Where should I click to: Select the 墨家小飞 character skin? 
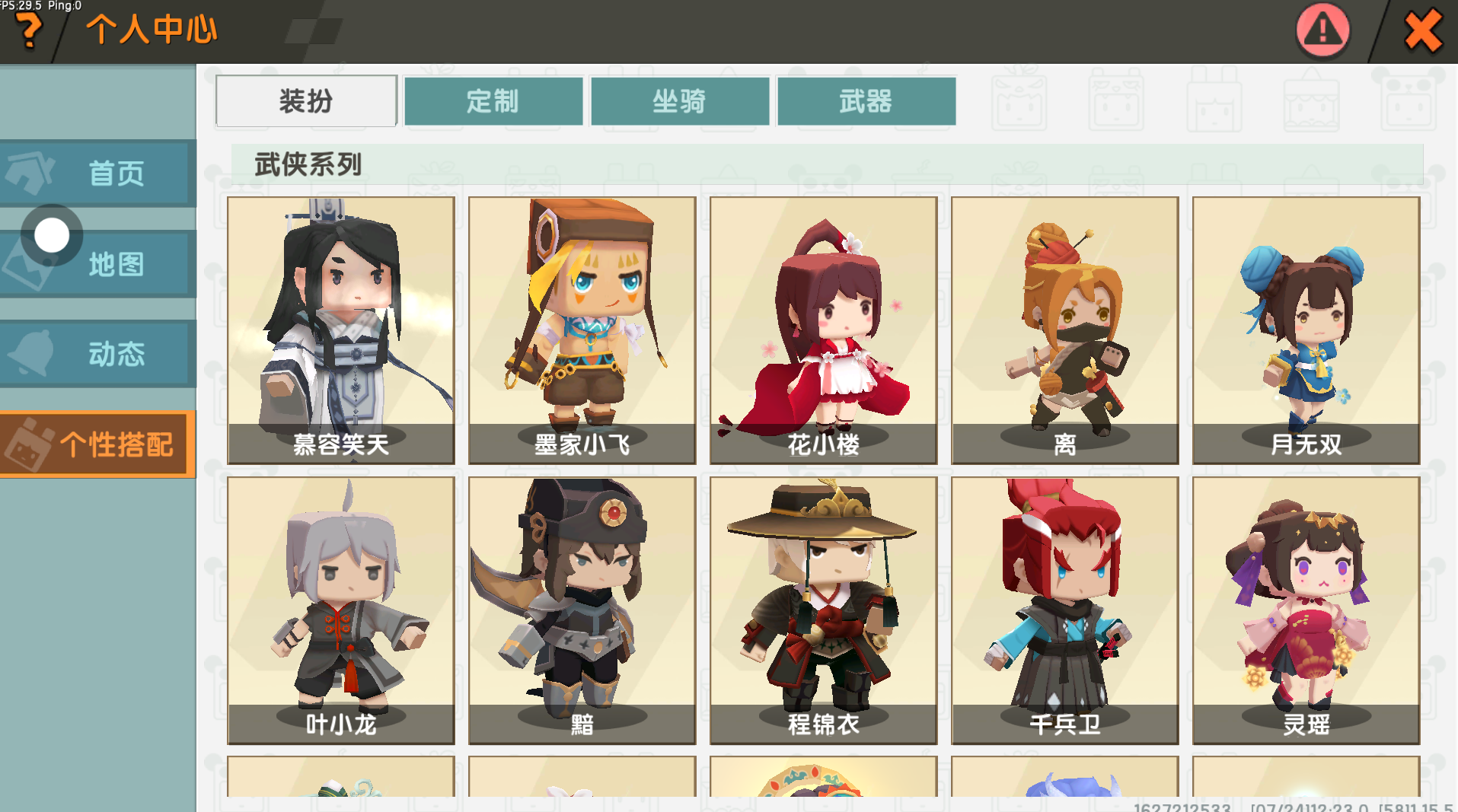click(582, 330)
